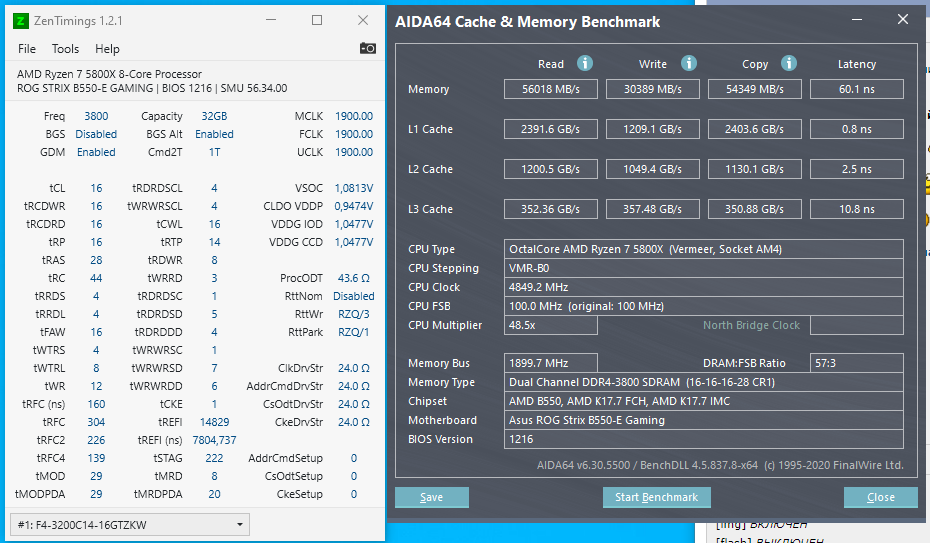Click L3 Cache Latency value 10.8 ns

click(857, 209)
